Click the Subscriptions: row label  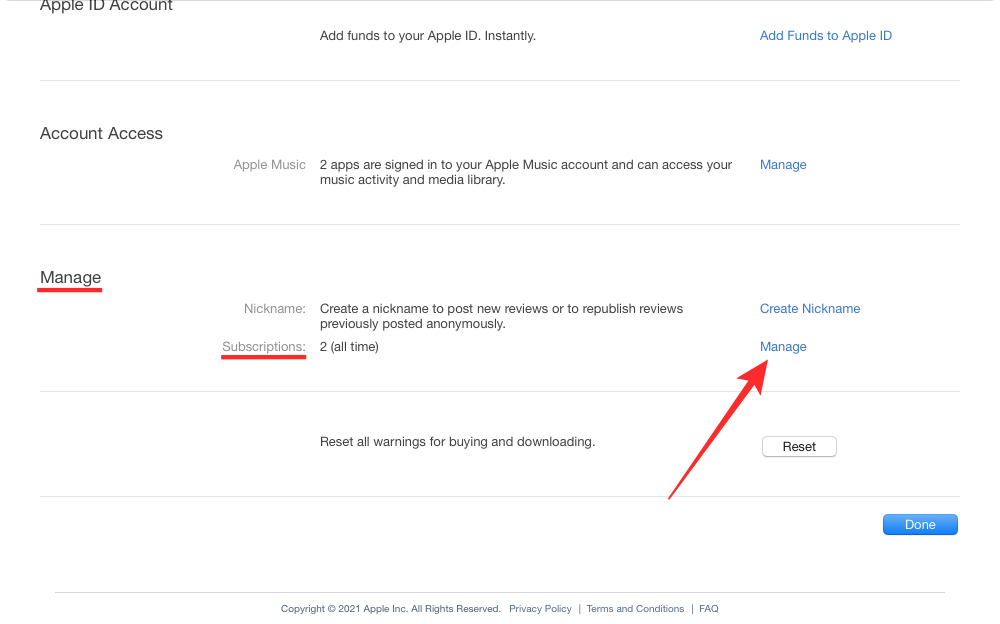(x=263, y=347)
